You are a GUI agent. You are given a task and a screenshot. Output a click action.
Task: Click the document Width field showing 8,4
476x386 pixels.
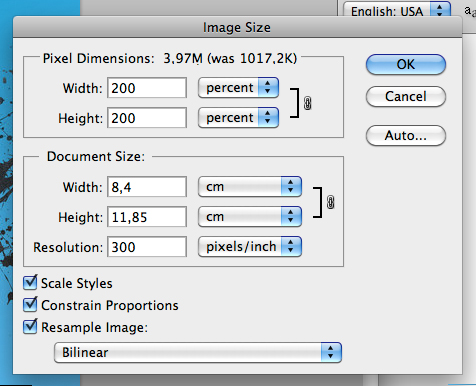[x=147, y=187]
